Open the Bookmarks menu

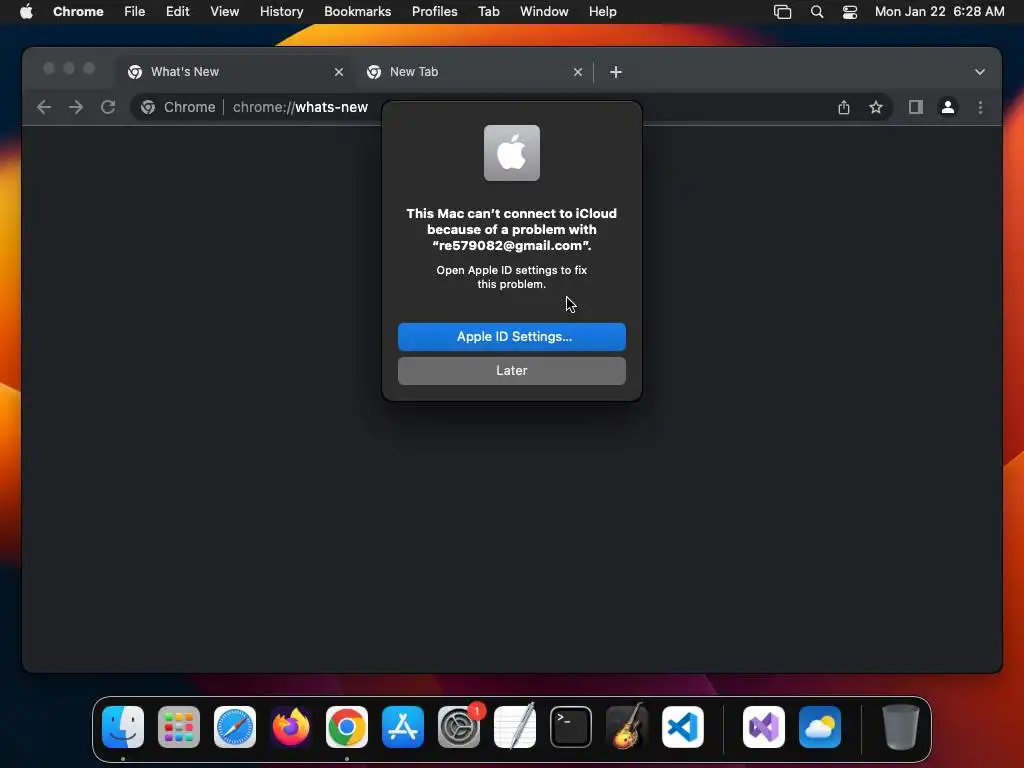(x=357, y=11)
